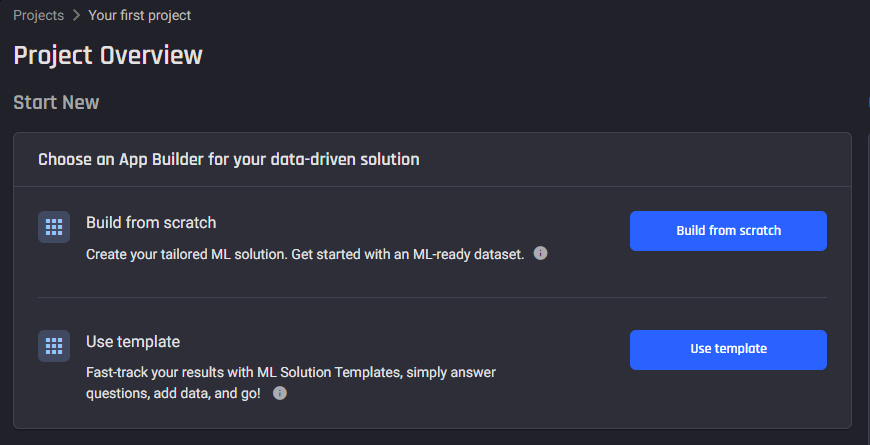Click the 'questions, add data, and go!' line
870x445 pixels.
click(173, 394)
